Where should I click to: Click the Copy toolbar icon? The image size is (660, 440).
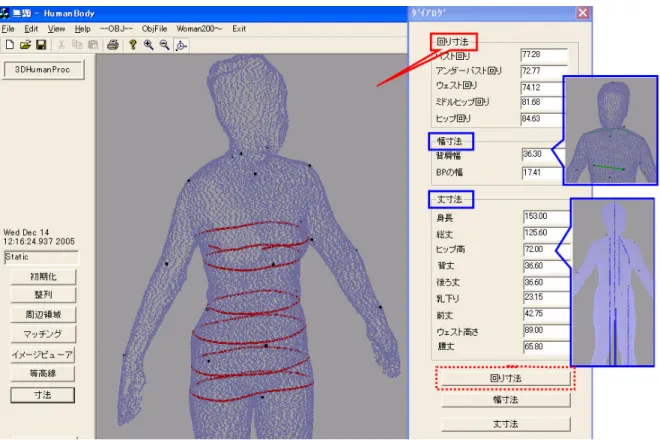coord(77,45)
